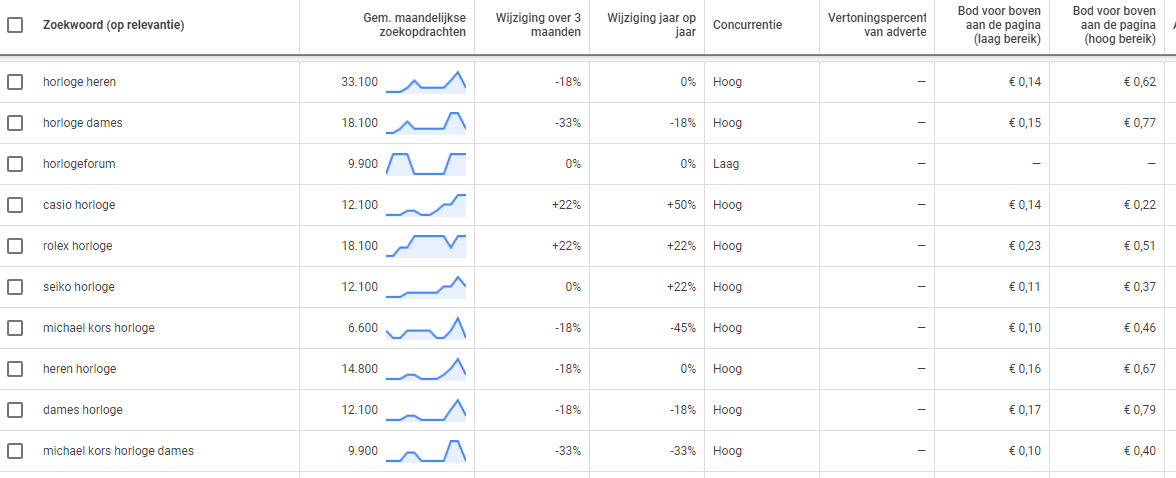Viewport: 1176px width, 478px height.
Task: View the rolex horloge trend chart
Action: [x=426, y=245]
